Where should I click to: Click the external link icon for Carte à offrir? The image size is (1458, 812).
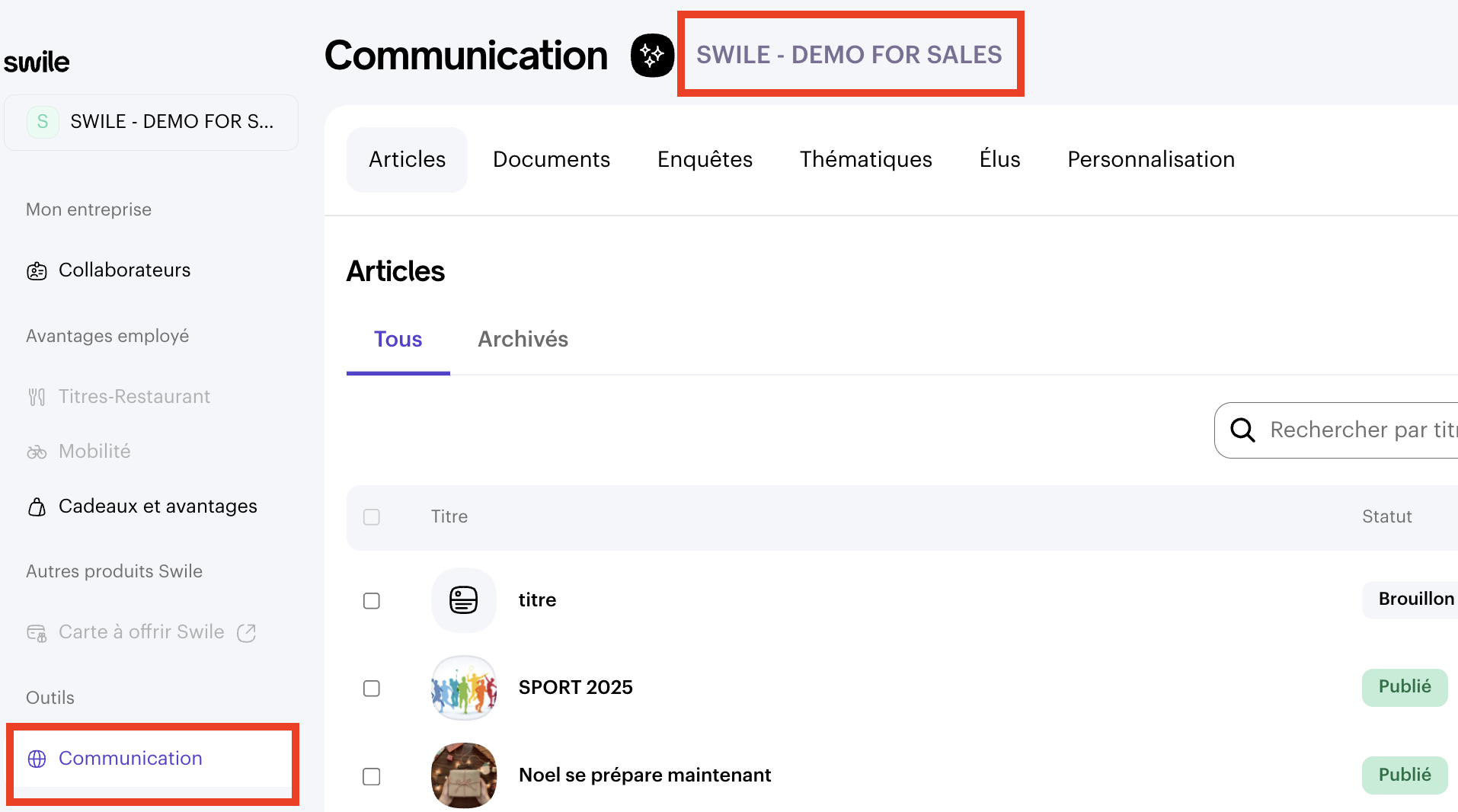pyautogui.click(x=246, y=632)
